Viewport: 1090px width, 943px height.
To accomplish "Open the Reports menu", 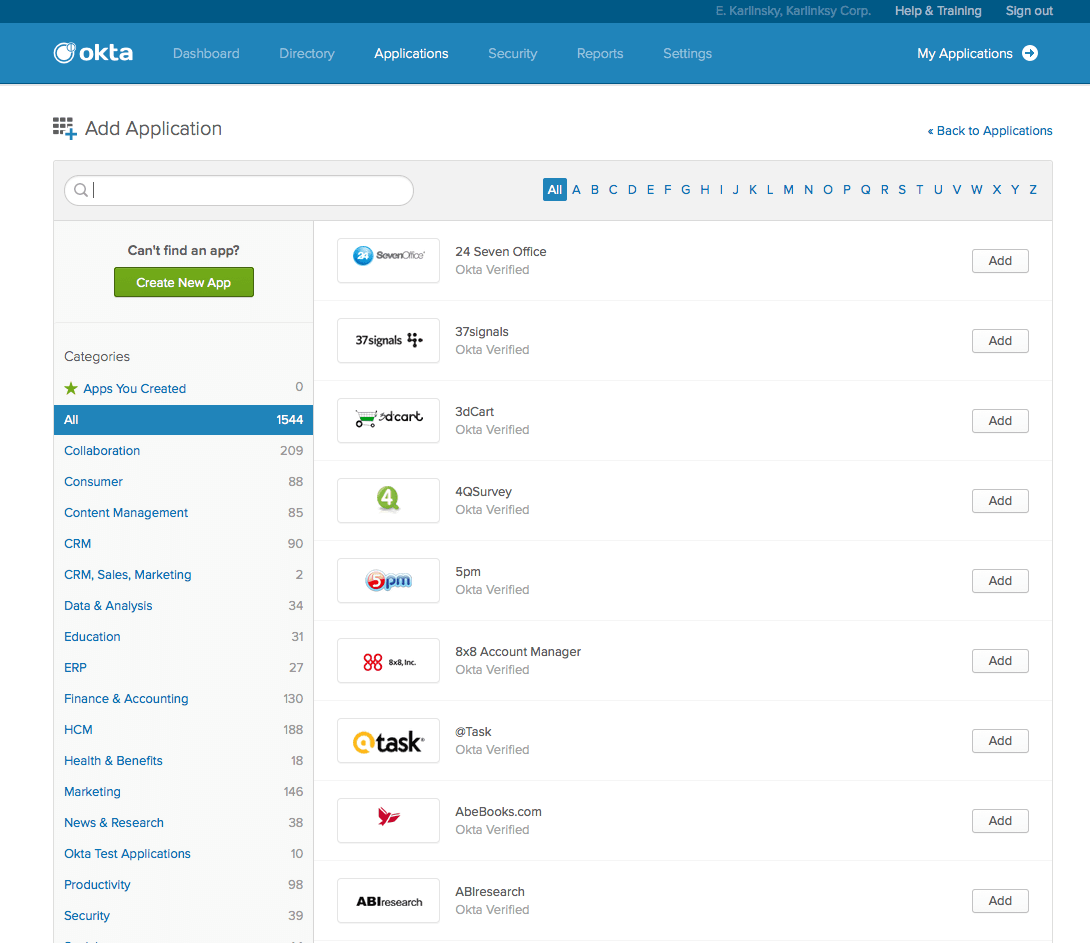I will point(600,54).
